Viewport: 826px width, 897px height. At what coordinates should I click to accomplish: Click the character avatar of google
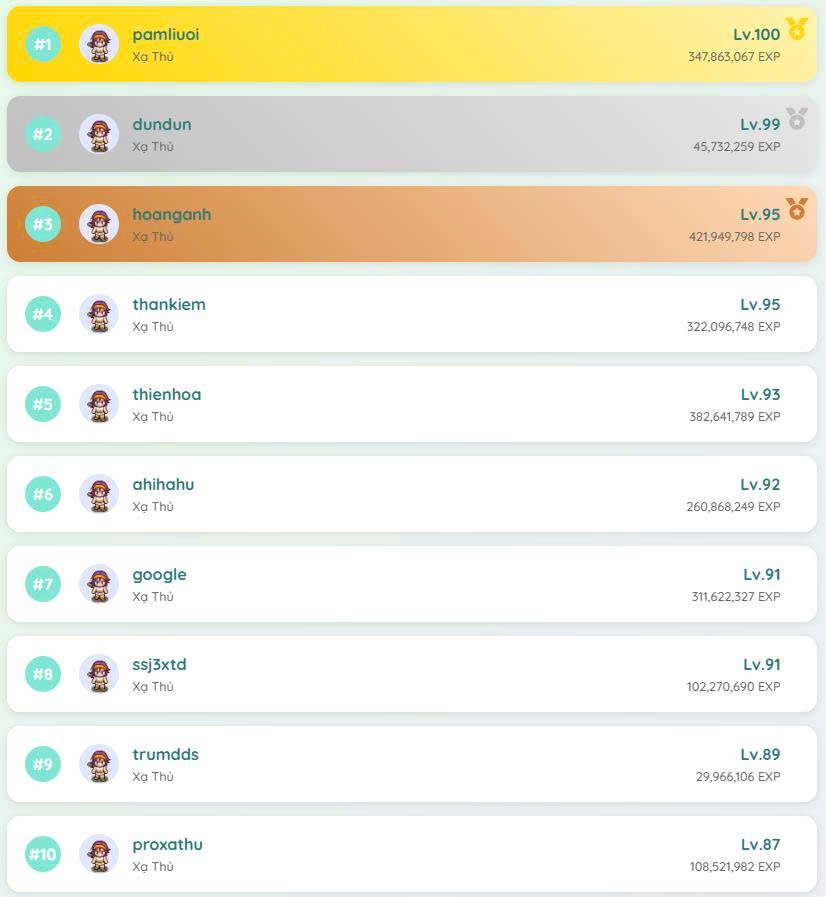point(99,584)
